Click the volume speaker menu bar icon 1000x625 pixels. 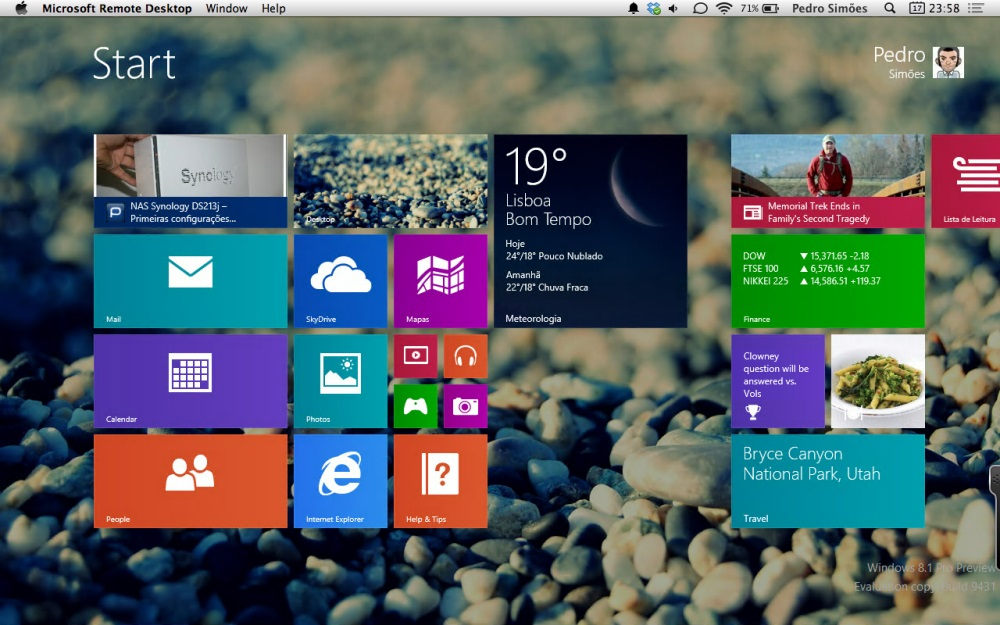[x=673, y=8]
